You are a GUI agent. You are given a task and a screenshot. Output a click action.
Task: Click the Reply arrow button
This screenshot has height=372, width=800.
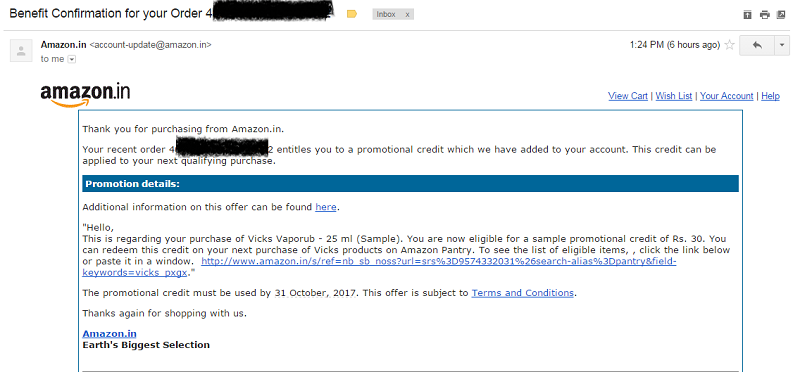757,45
